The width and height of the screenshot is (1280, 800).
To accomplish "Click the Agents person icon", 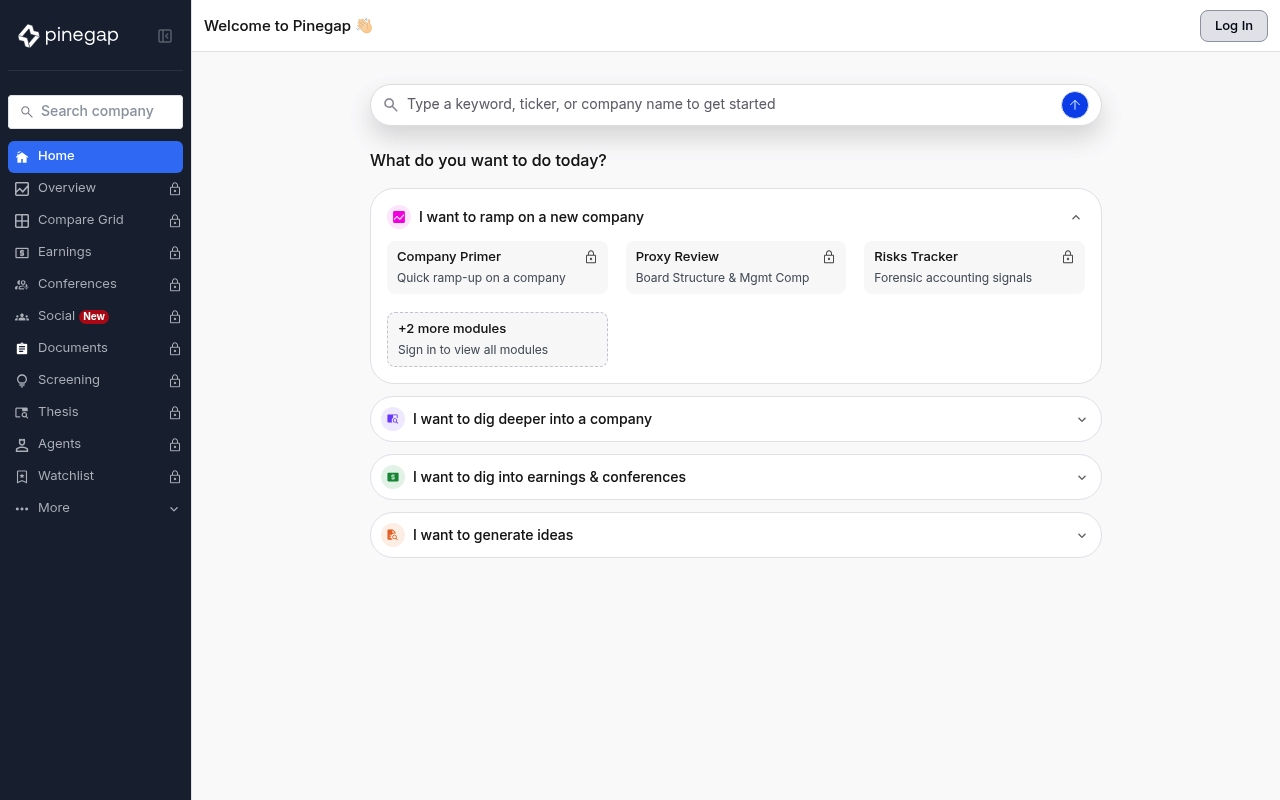I will (x=22, y=445).
